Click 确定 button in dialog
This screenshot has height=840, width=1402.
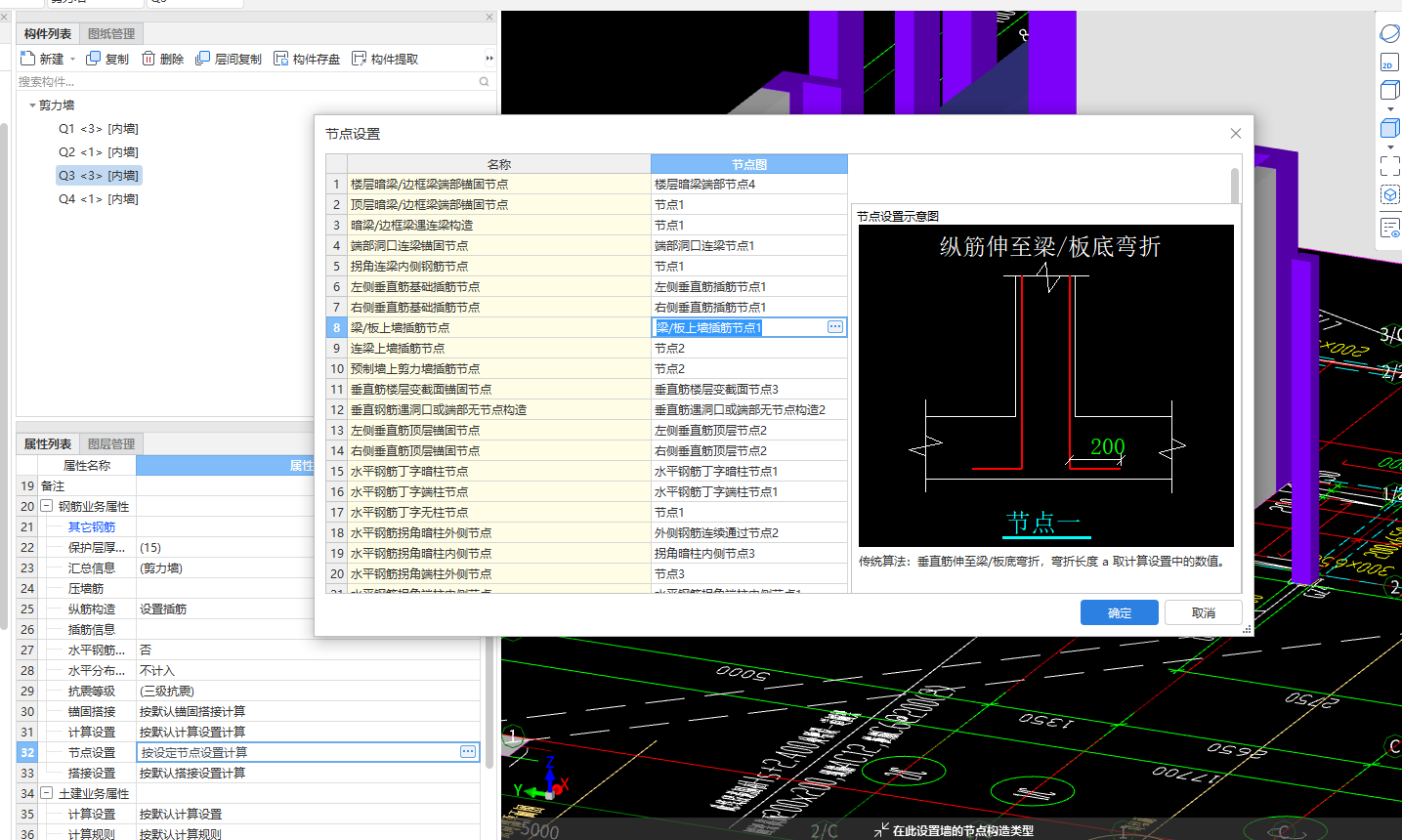point(1120,612)
